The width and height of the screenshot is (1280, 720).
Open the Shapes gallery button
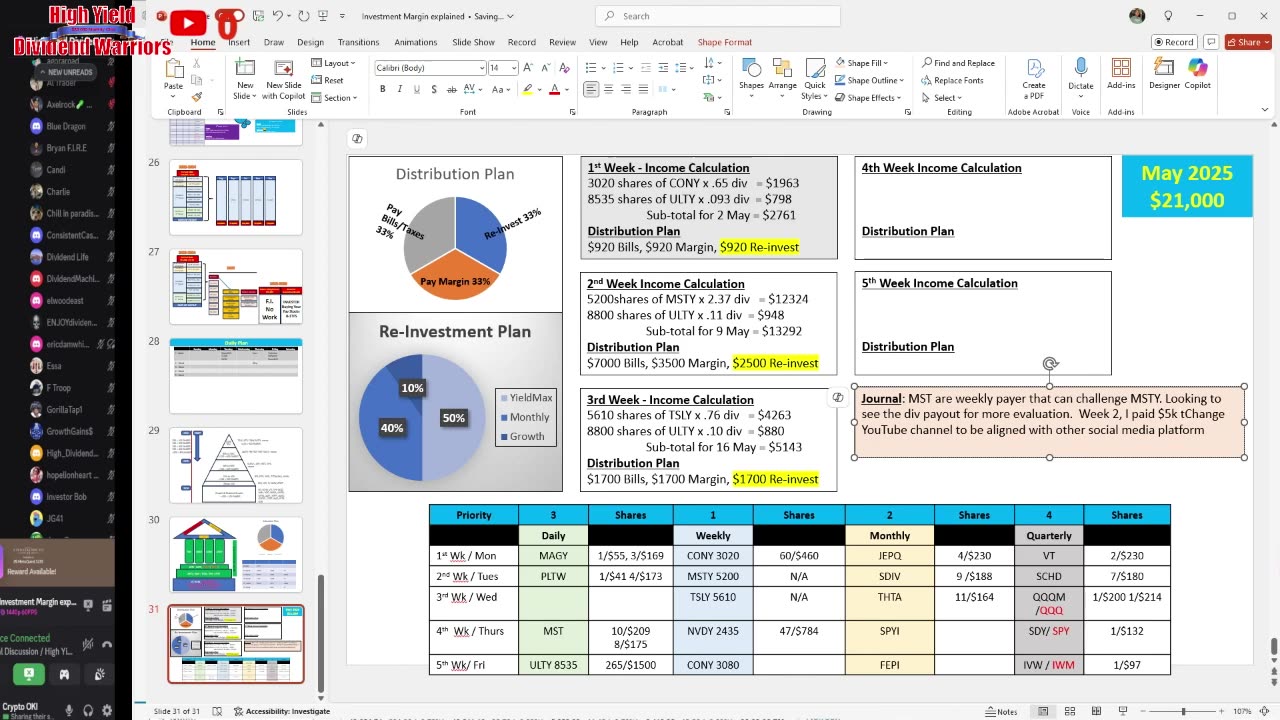[751, 75]
